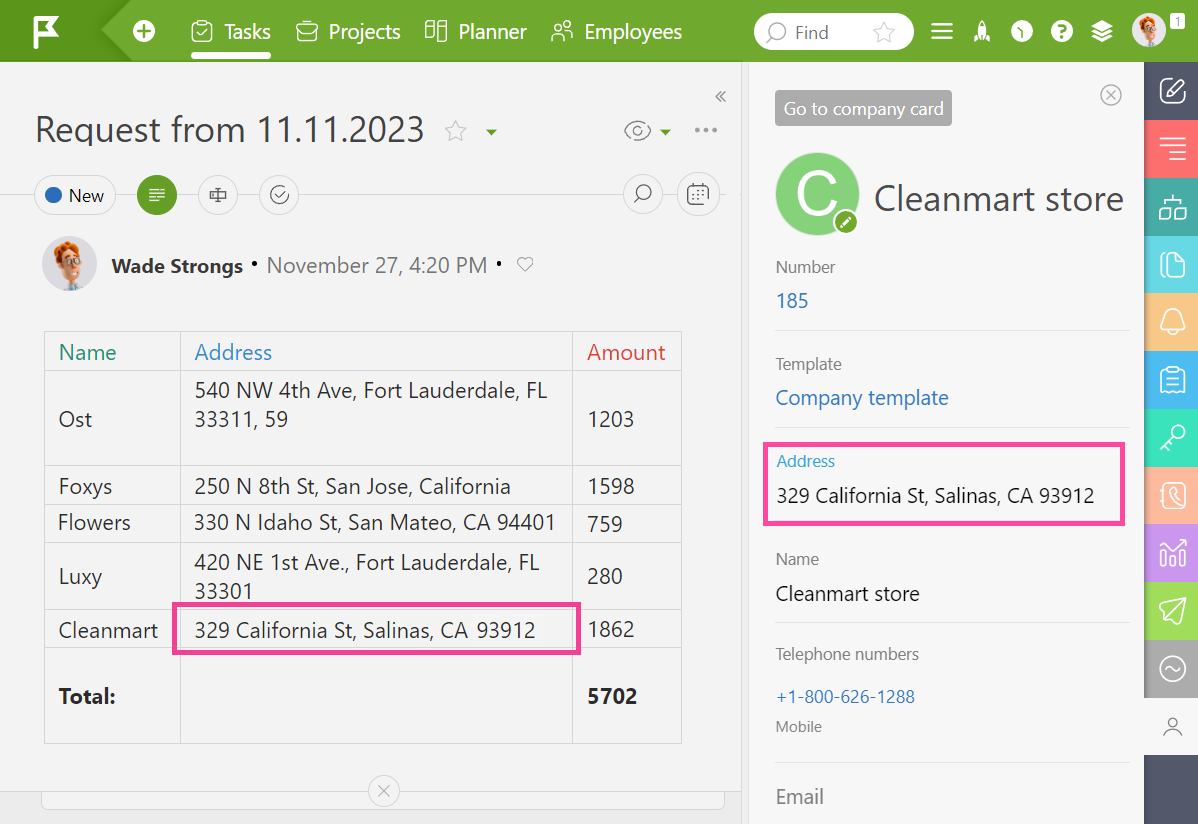Viewport: 1198px width, 824px height.
Task: Click the light-blue documents icon in the right sidebar
Action: coord(1172,264)
